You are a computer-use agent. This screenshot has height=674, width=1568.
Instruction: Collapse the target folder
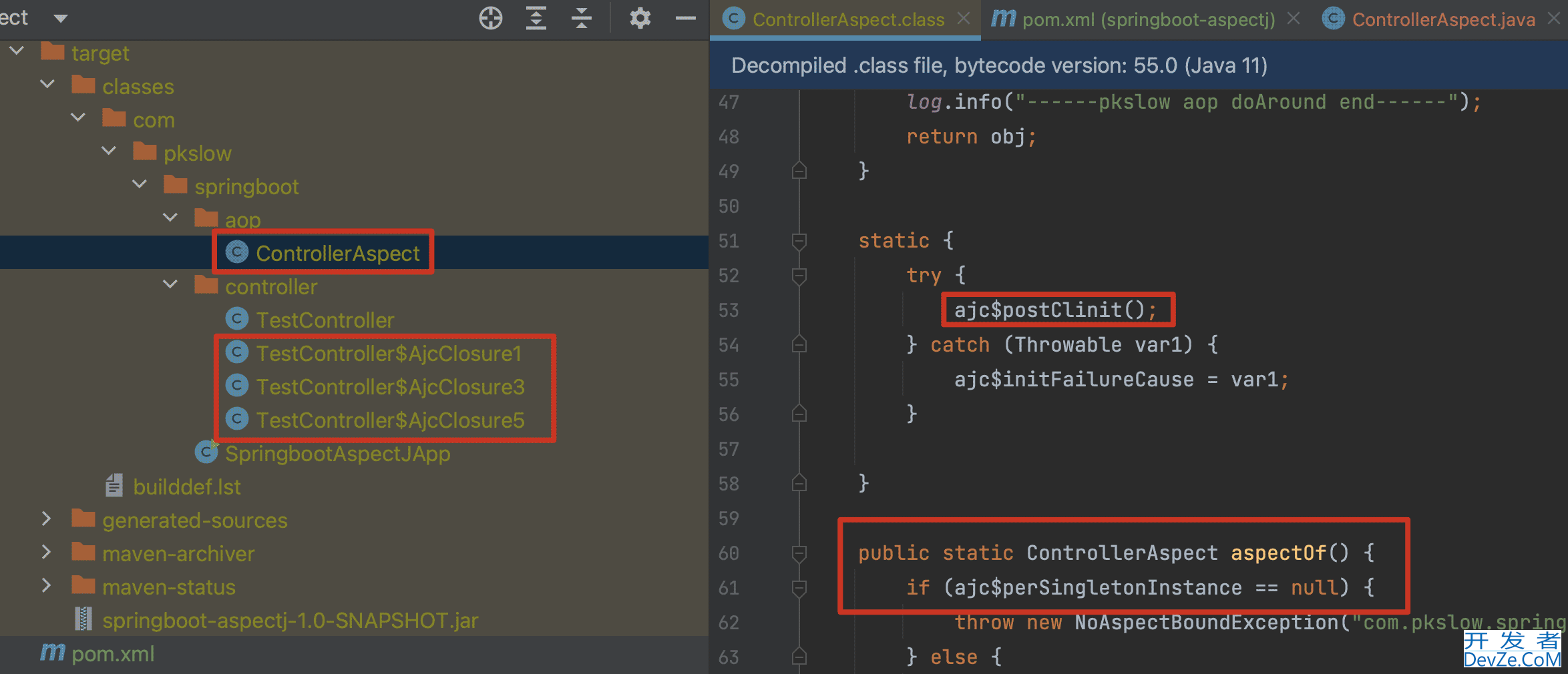click(x=17, y=51)
